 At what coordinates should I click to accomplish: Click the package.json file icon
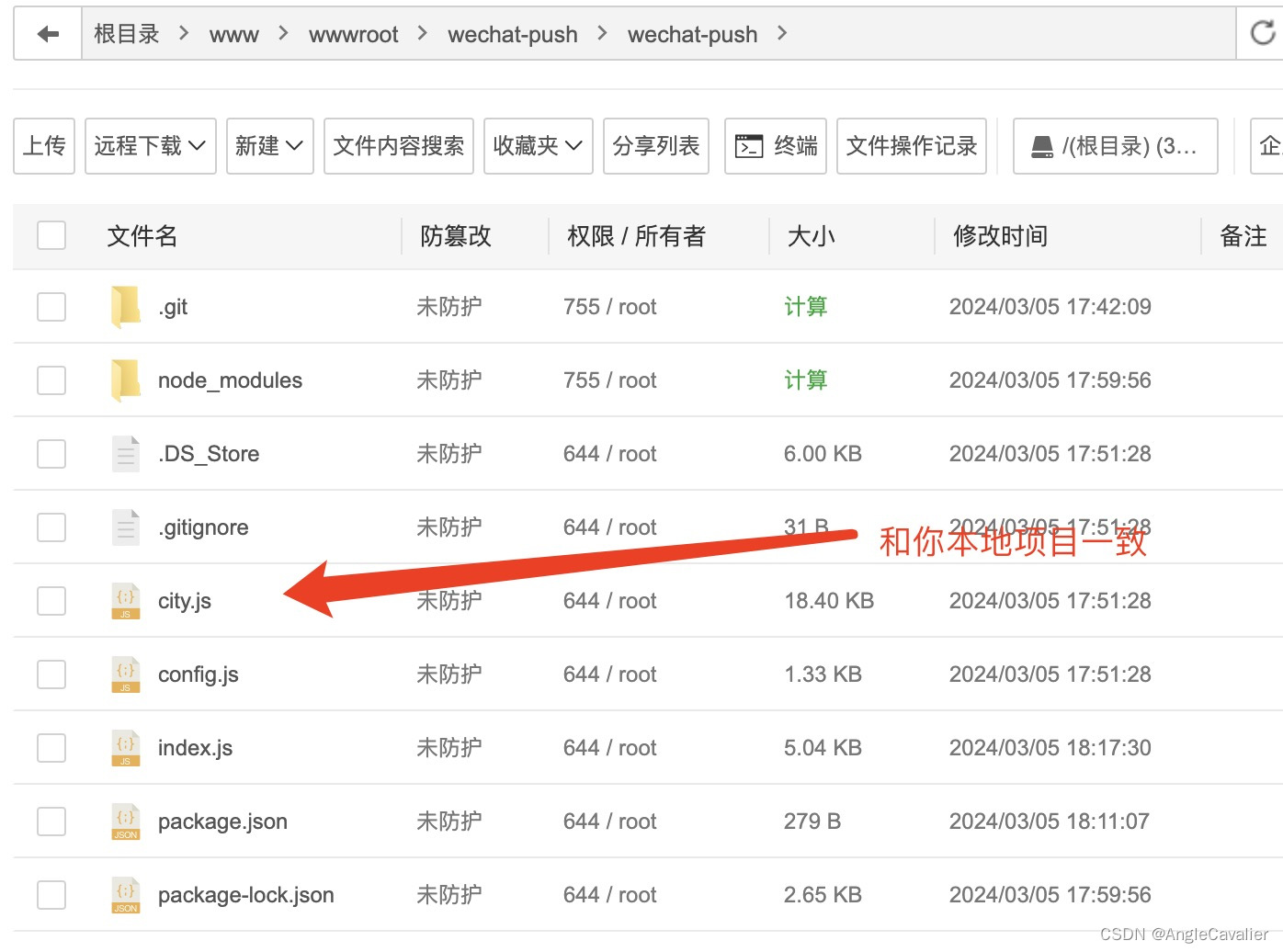tap(126, 821)
